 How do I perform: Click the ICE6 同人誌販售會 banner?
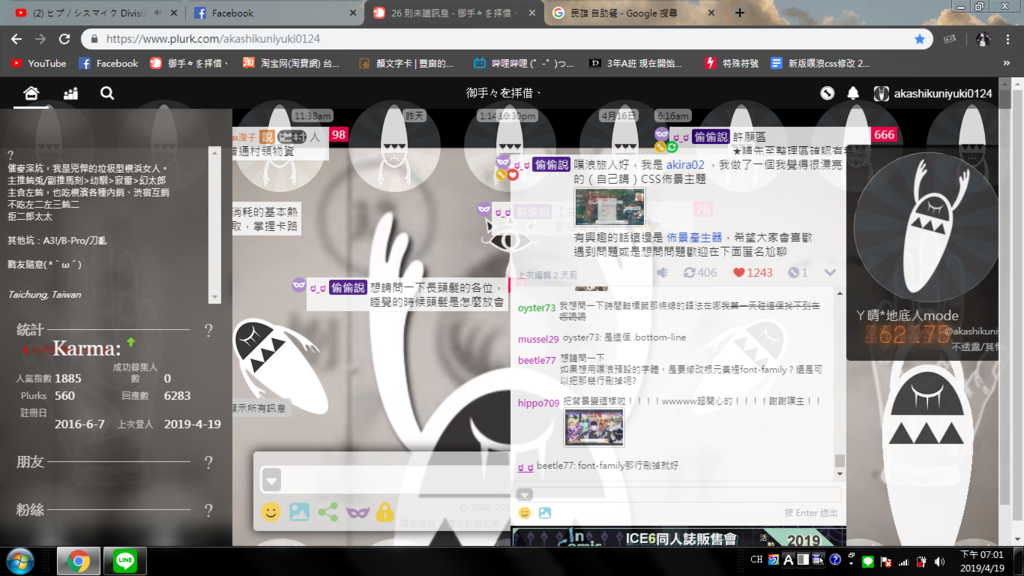point(679,537)
